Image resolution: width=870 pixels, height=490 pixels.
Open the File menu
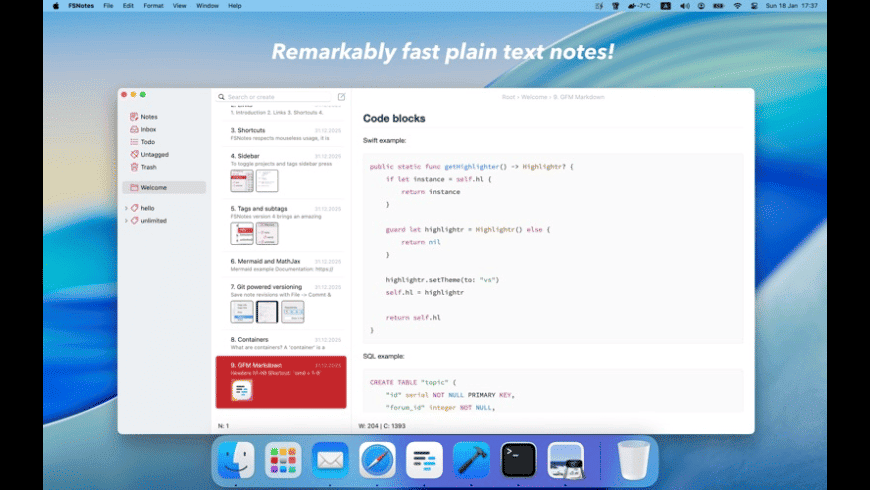point(108,6)
